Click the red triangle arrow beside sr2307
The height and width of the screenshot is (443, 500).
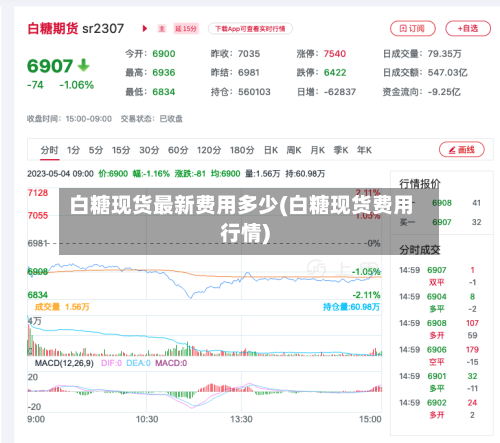tap(145, 29)
